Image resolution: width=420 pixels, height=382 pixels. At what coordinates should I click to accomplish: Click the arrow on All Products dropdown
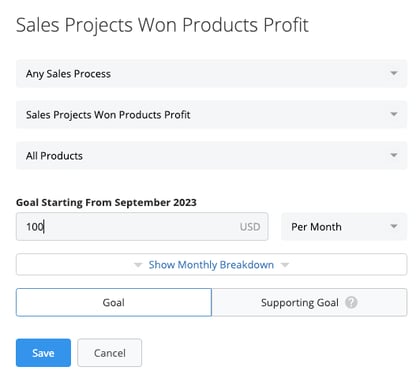[x=394, y=155]
